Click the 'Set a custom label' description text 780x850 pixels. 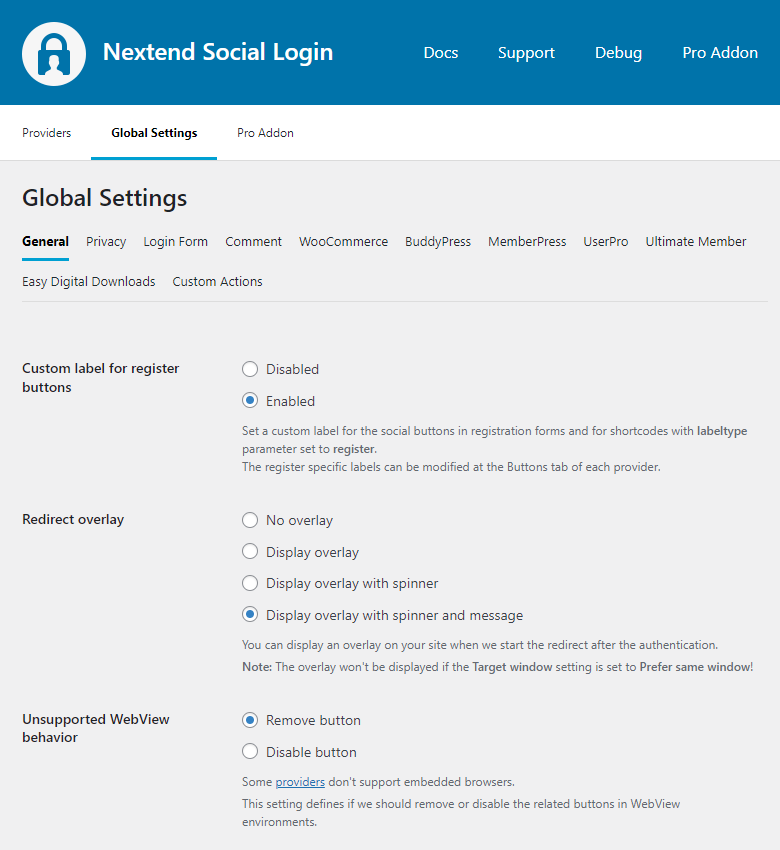[x=494, y=449]
